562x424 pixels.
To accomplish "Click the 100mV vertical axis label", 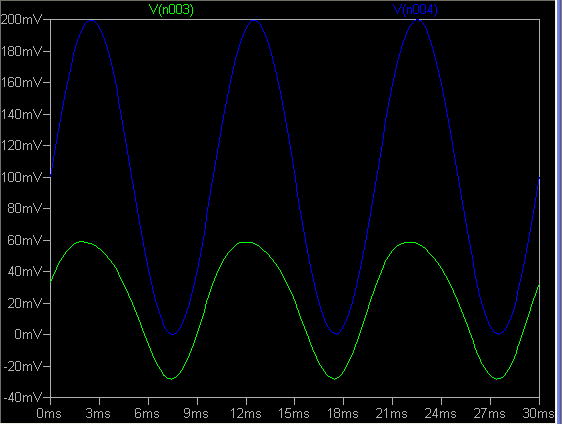I will 22,177.
